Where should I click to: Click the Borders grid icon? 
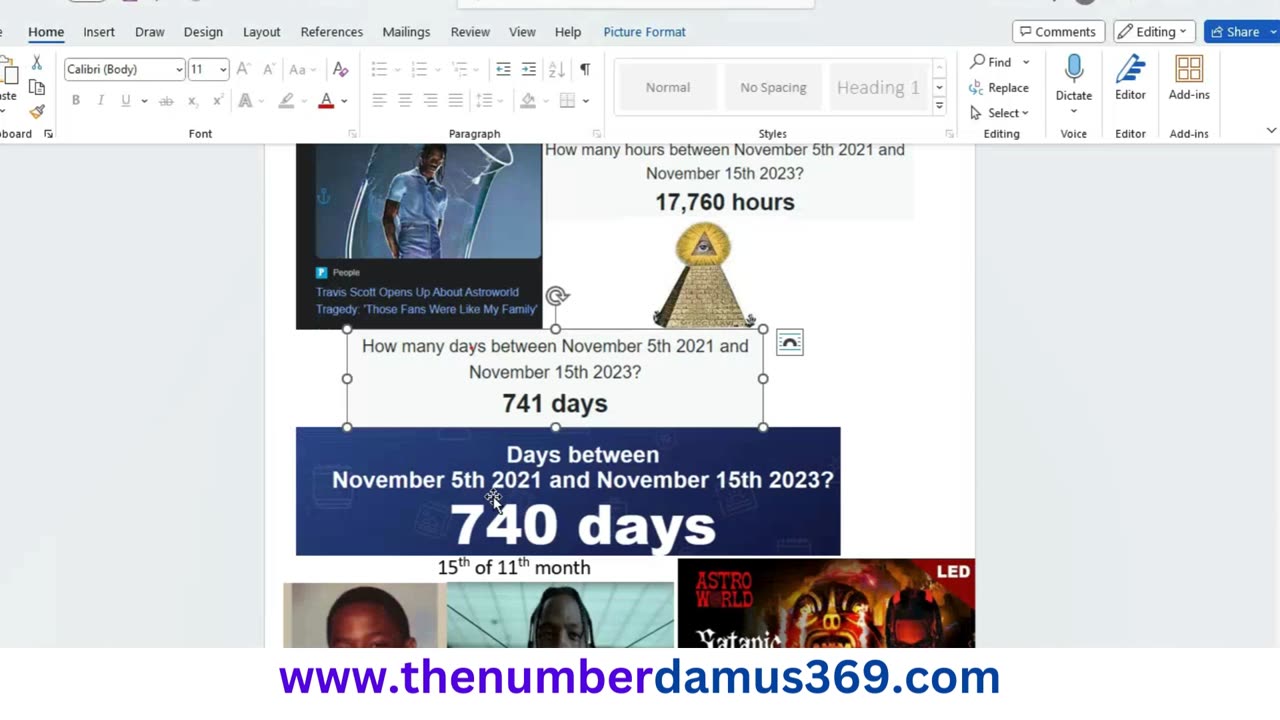(567, 101)
